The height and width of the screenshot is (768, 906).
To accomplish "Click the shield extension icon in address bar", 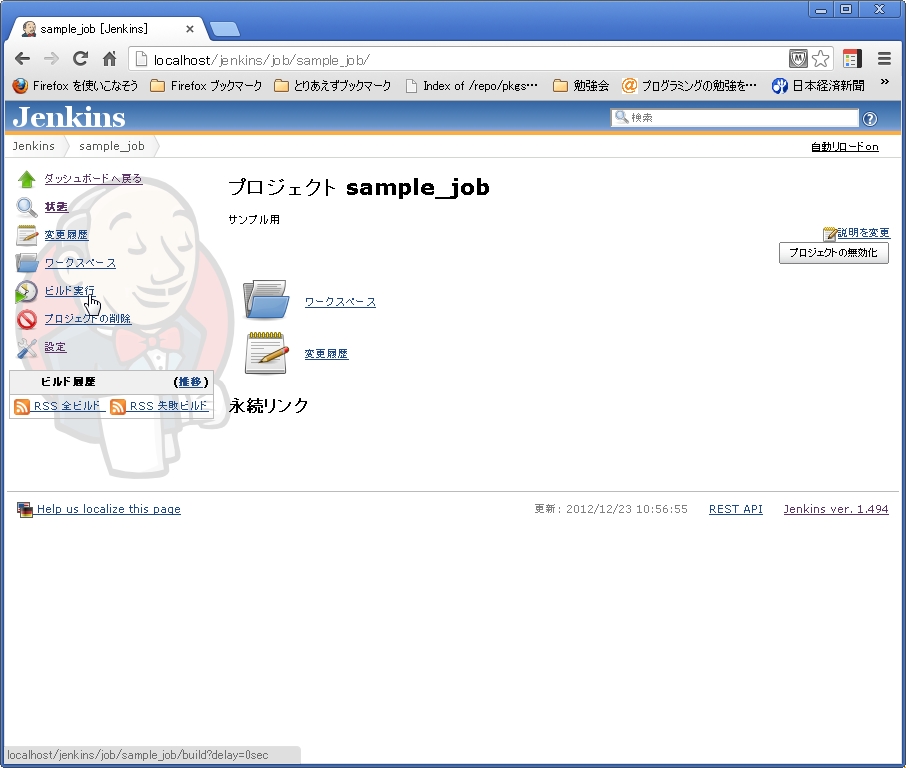I will 798,58.
